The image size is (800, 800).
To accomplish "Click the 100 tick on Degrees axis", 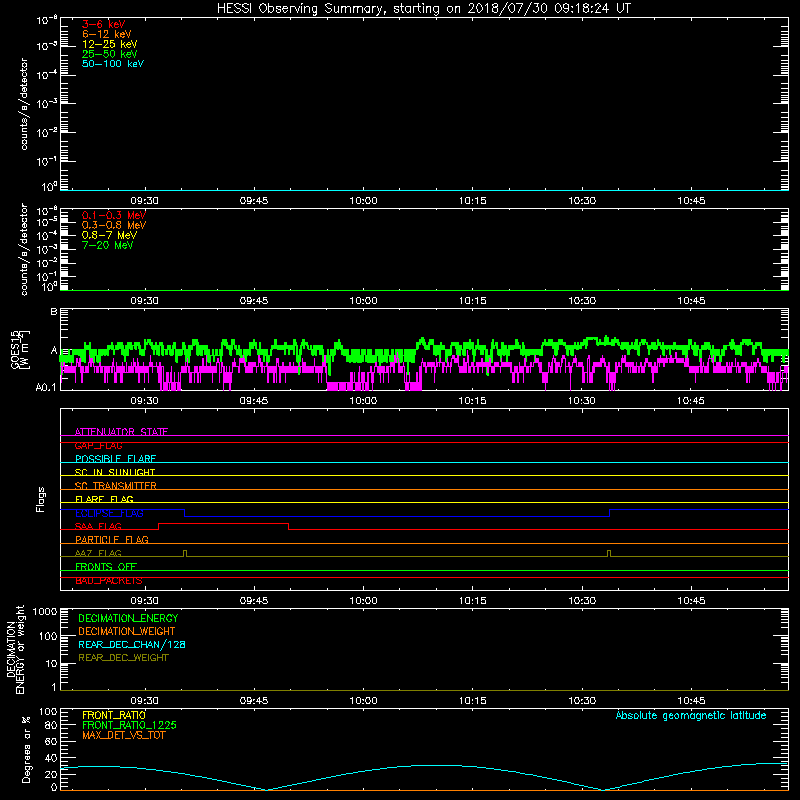I will click(48, 712).
